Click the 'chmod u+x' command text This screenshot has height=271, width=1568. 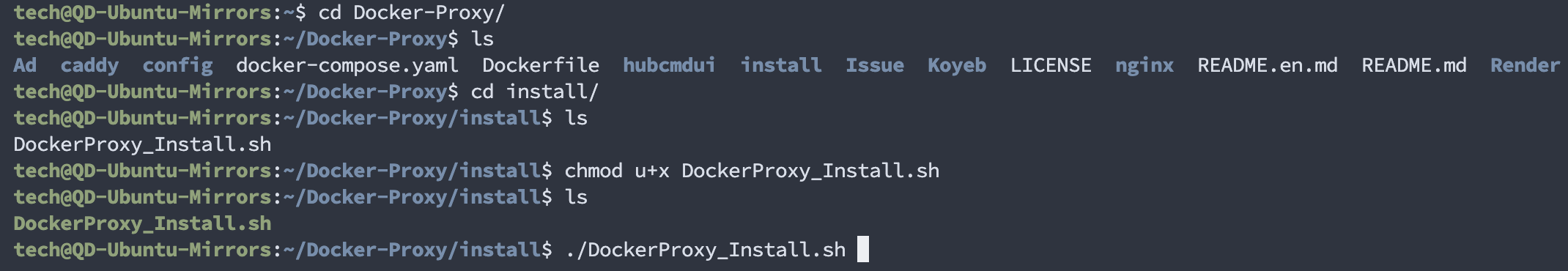pyautogui.click(x=617, y=171)
